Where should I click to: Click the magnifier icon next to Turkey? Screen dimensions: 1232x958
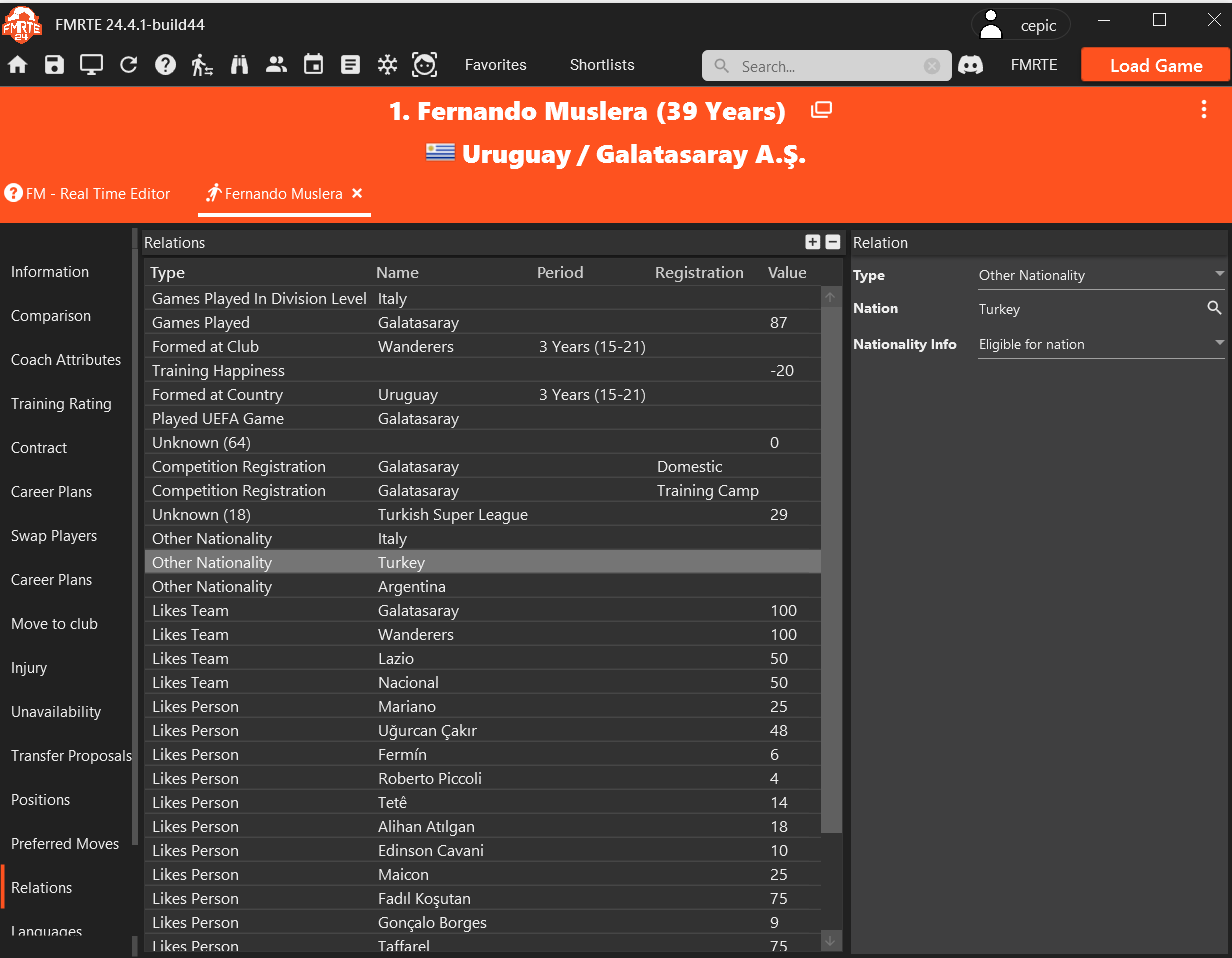pos(1214,308)
